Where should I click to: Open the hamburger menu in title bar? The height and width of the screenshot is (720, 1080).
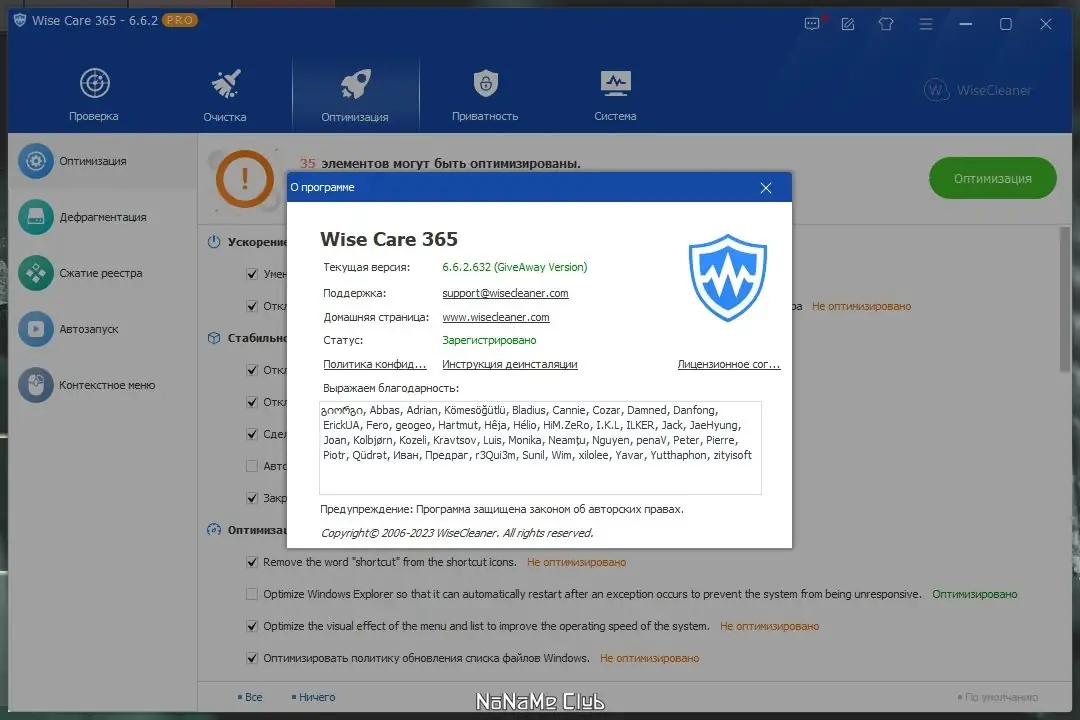click(926, 24)
